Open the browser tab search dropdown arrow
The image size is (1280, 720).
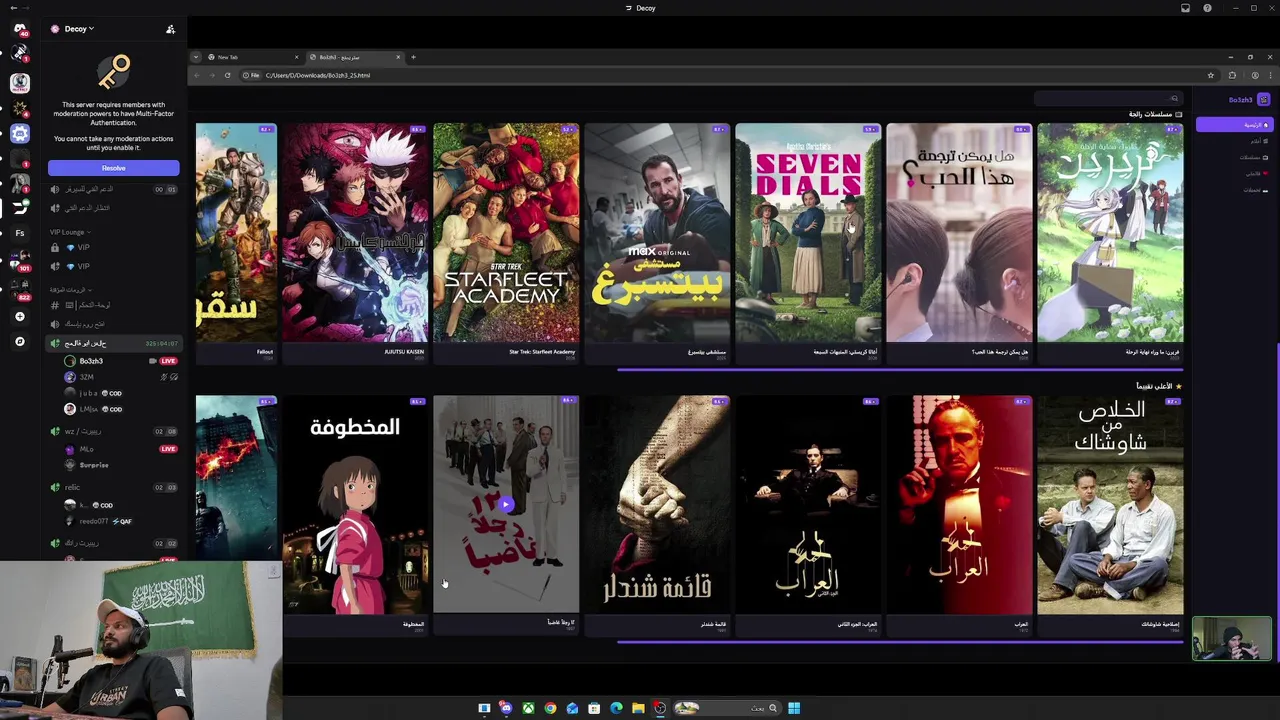click(x=196, y=57)
